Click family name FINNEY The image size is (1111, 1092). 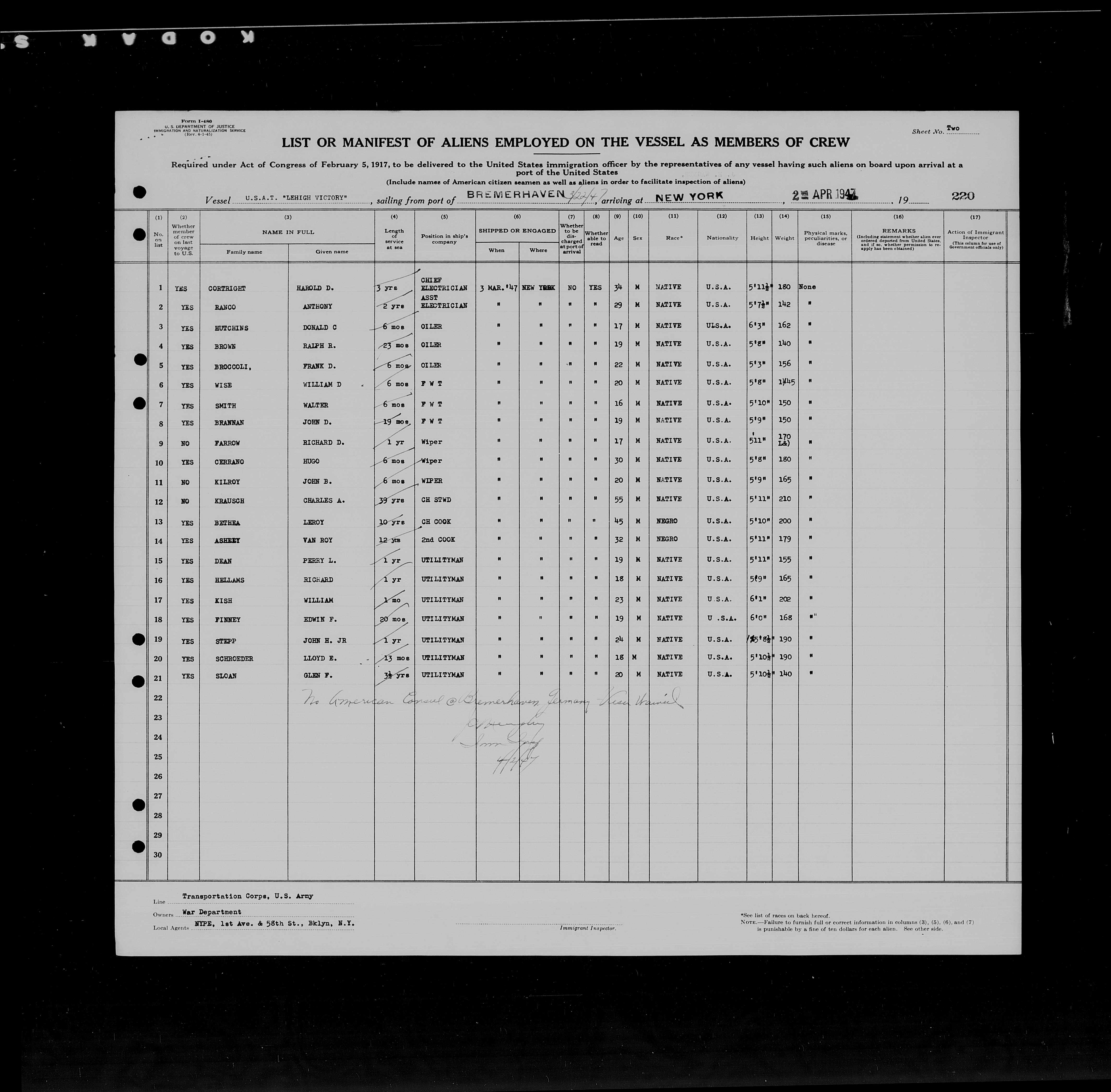227,620
